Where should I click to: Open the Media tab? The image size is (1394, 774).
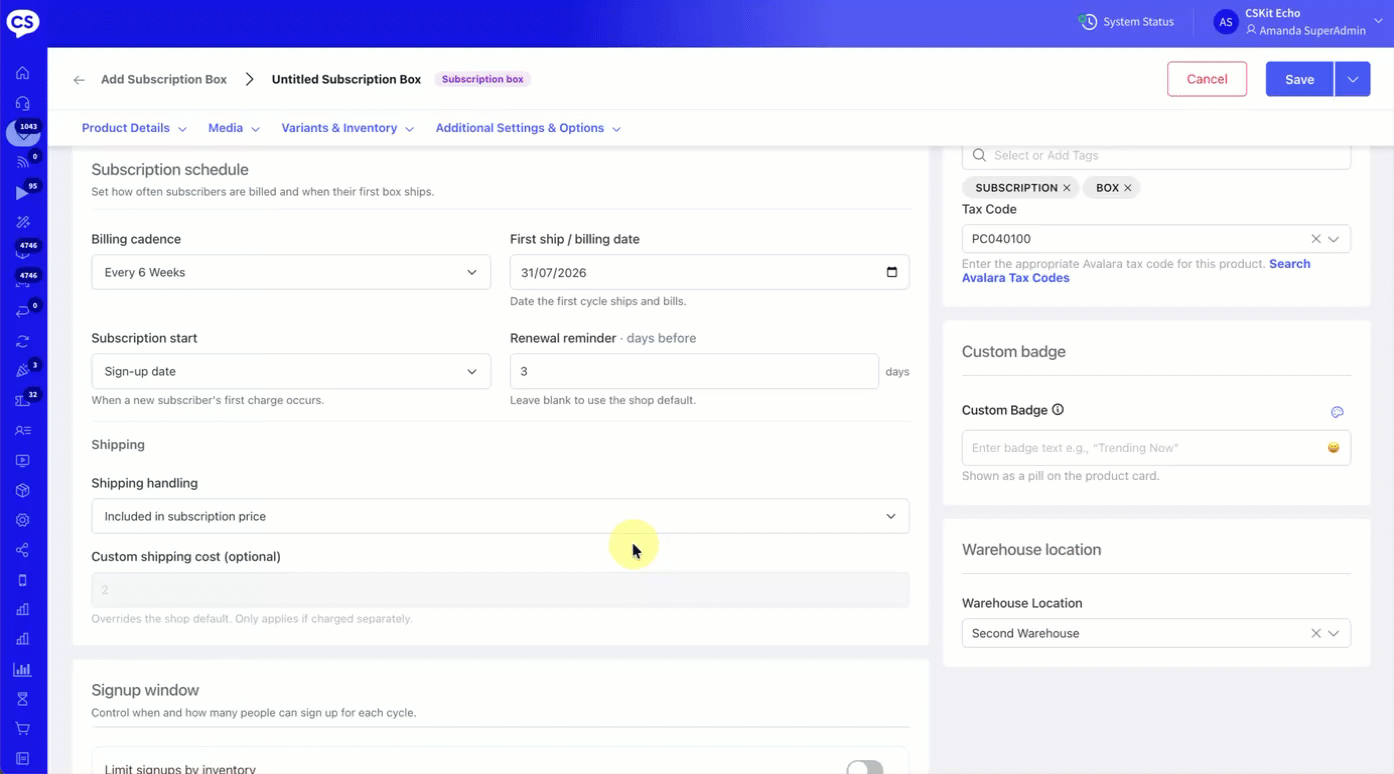(x=234, y=128)
